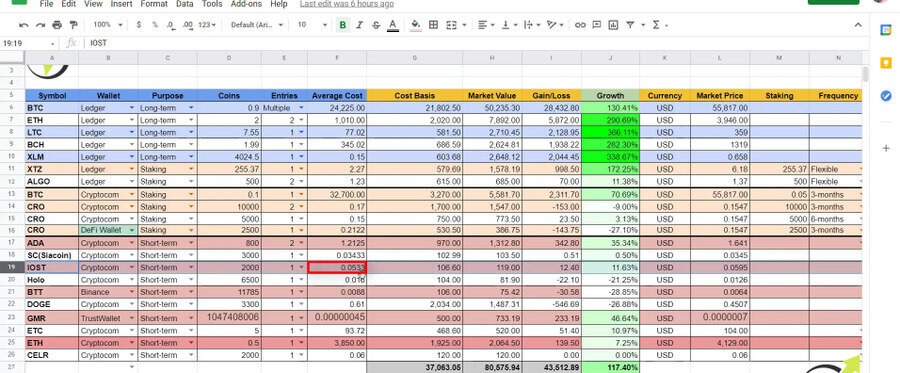
Task: Open the View menu
Action: pos(93,4)
